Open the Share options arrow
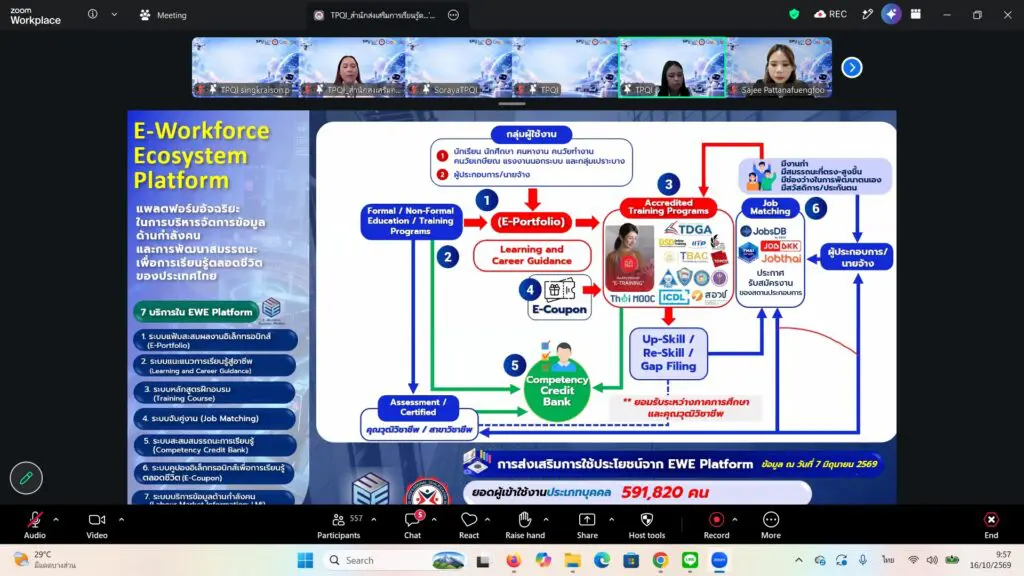 (x=611, y=520)
